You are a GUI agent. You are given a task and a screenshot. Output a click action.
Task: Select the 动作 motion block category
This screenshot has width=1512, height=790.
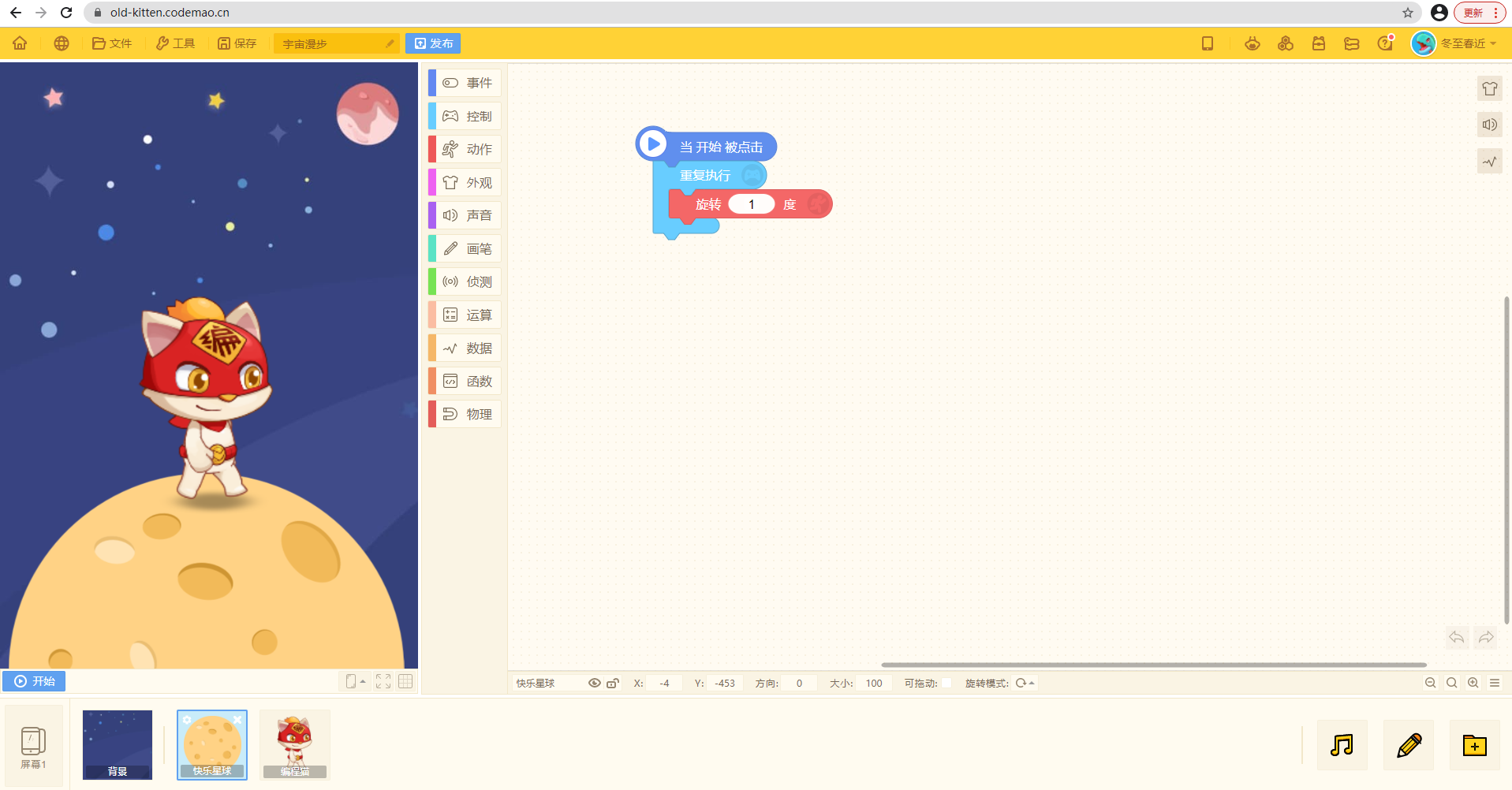465,149
